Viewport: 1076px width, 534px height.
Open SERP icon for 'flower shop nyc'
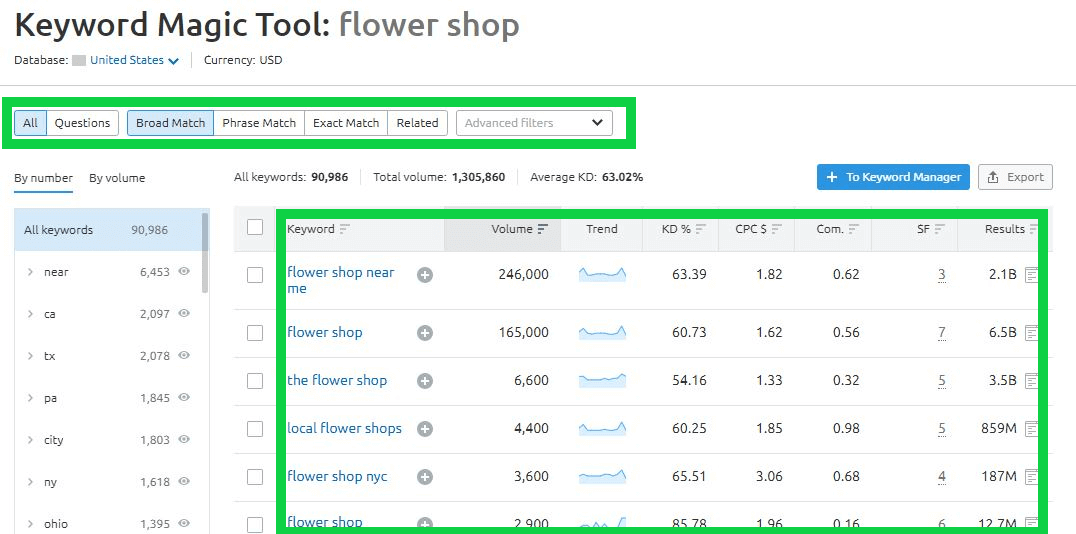click(1031, 477)
